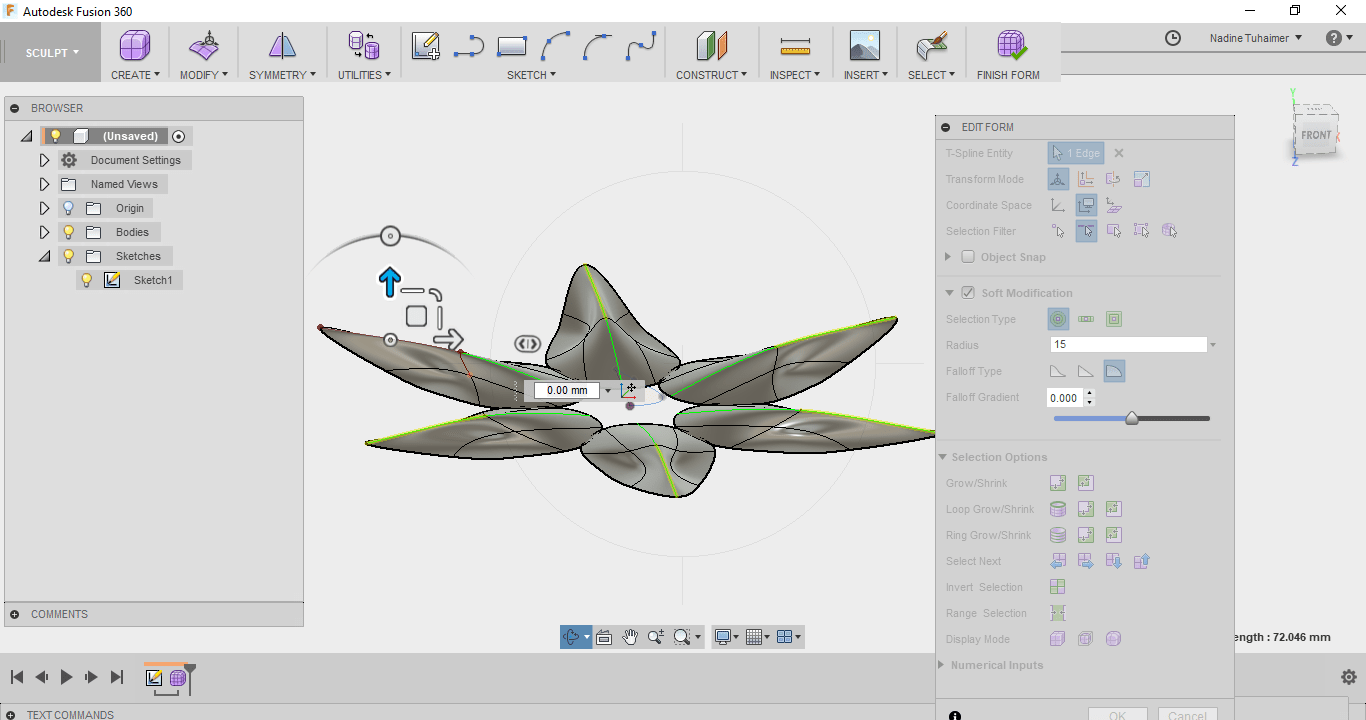Screen dimensions: 1366x720
Task: Click the Look At camera icon
Action: [x=603, y=637]
